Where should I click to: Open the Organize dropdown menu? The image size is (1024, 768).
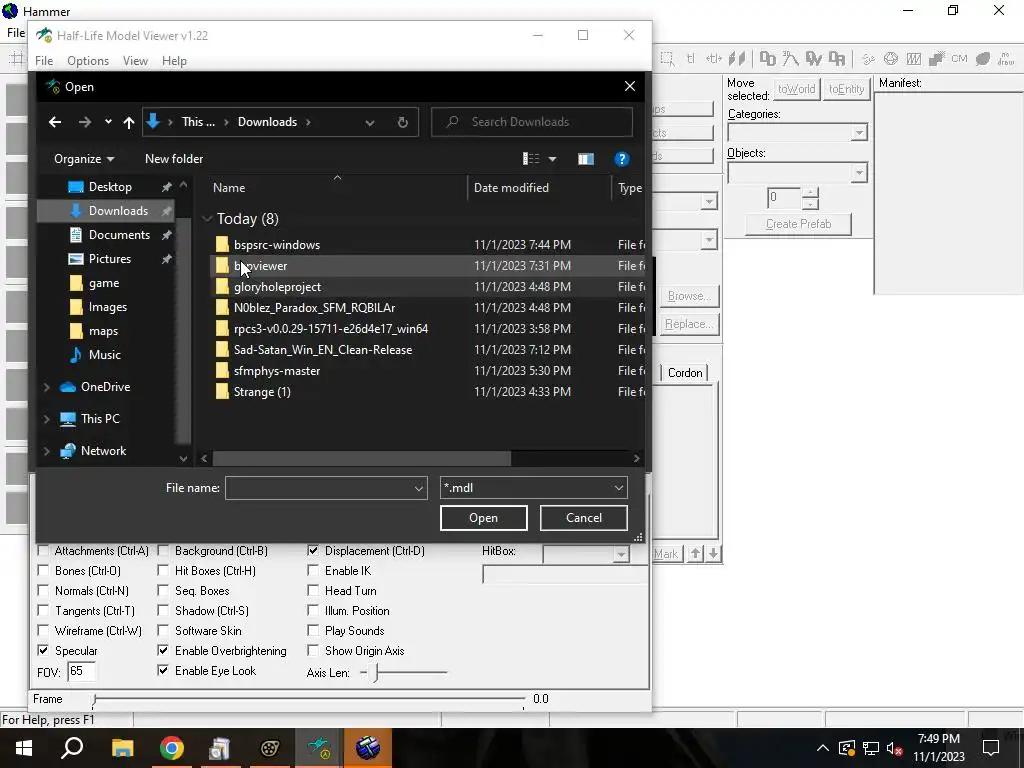tap(84, 159)
